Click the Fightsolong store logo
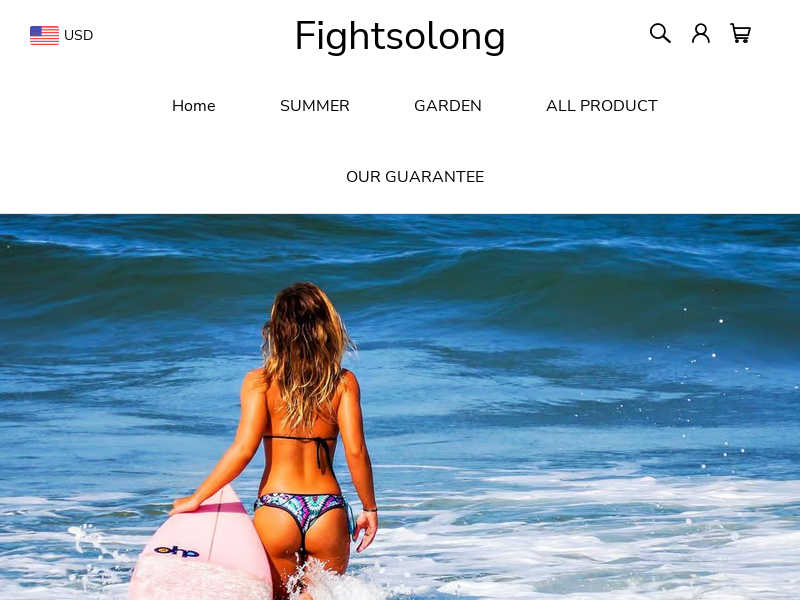Image resolution: width=800 pixels, height=600 pixels. 400,36
